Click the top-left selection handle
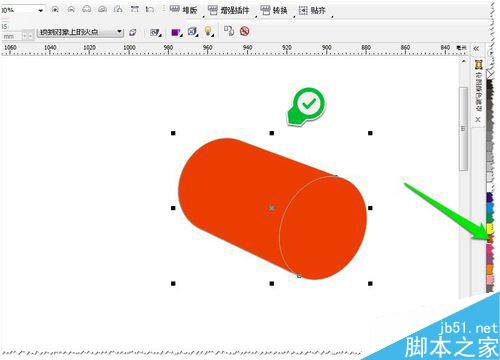Image resolution: width=500 pixels, height=360 pixels. 173,133
